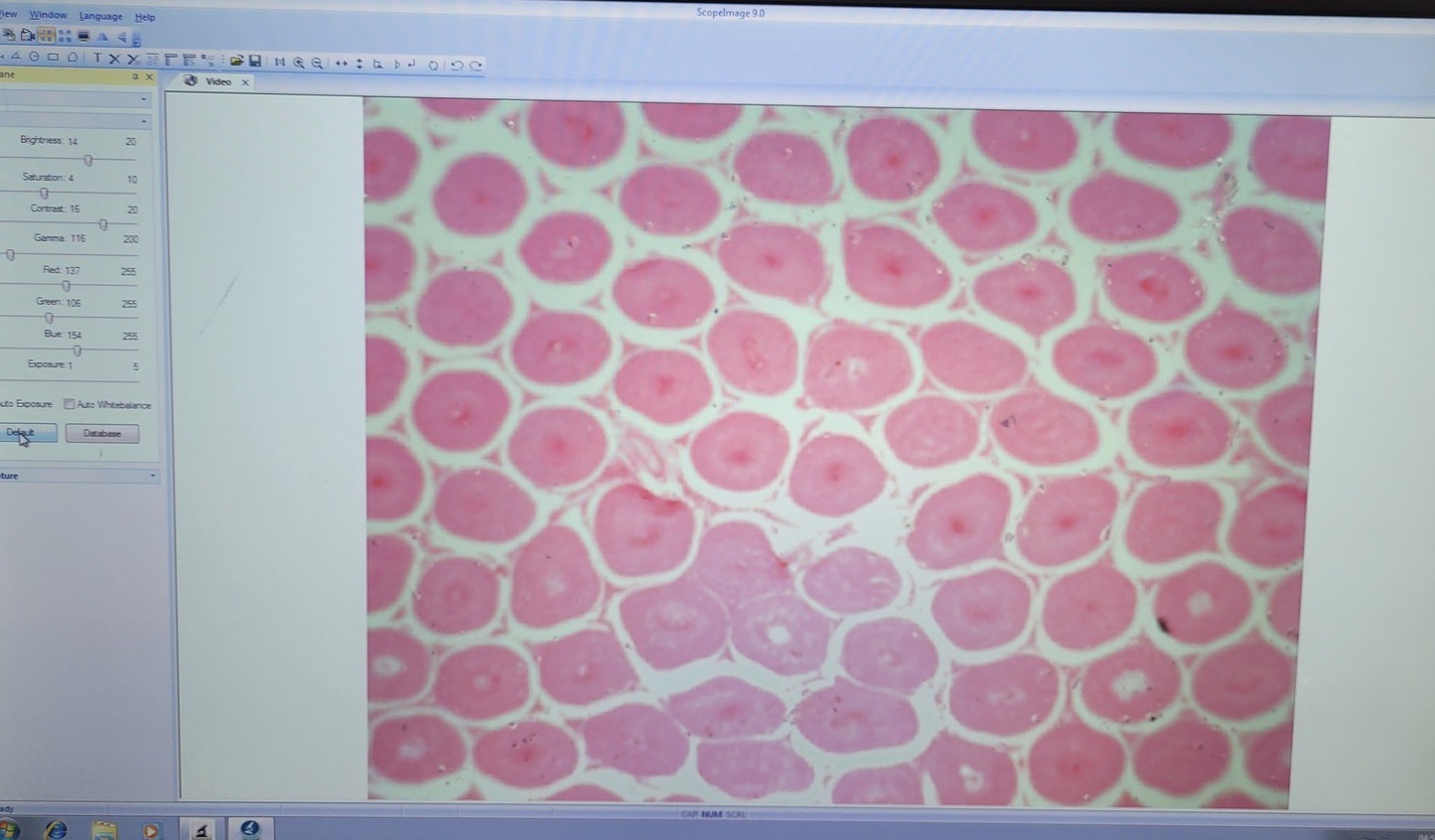
Task: Collapse the image adjustment section header
Action: pos(145,121)
